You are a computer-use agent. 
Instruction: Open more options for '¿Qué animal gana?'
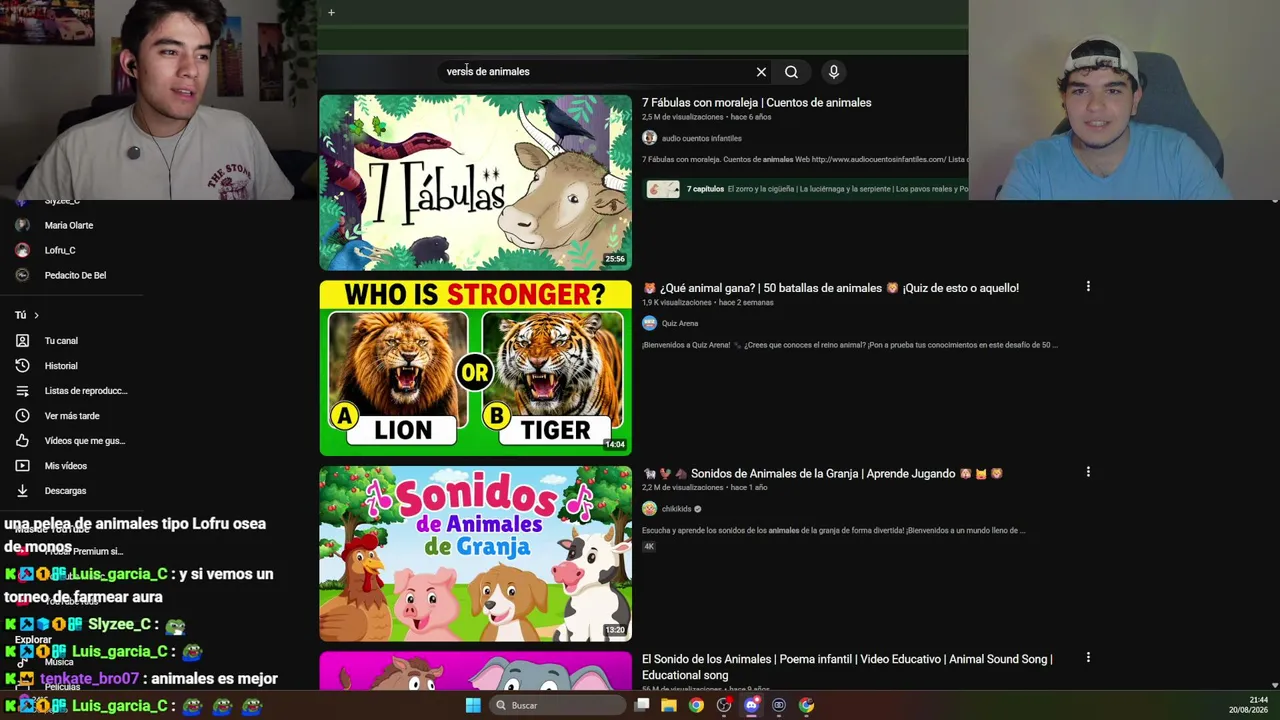pyautogui.click(x=1088, y=287)
